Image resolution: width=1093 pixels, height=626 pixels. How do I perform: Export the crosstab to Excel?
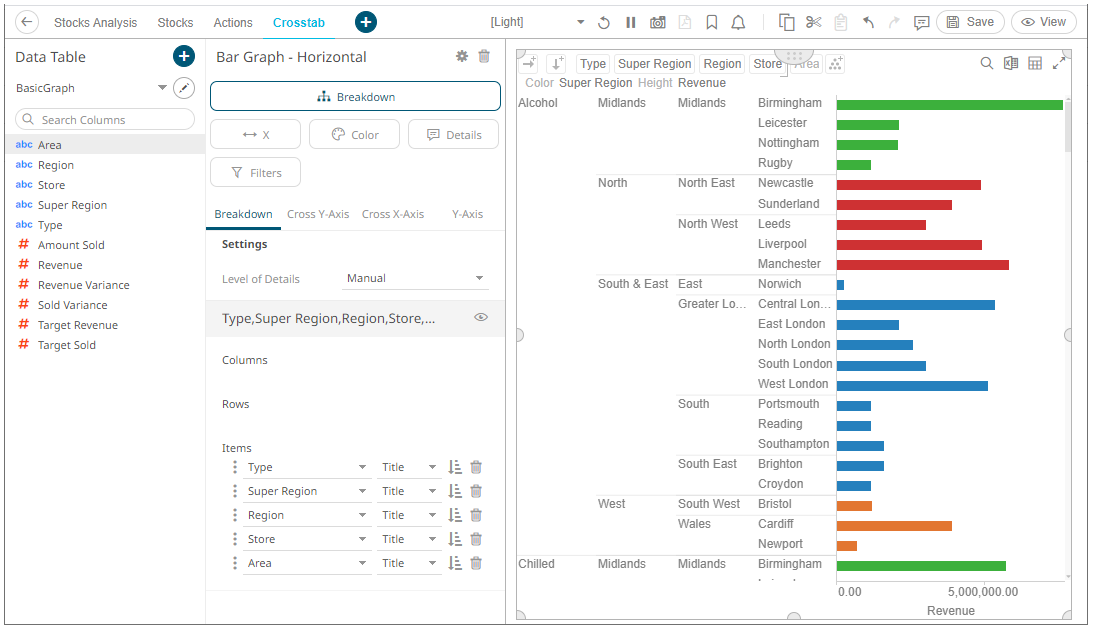pyautogui.click(x=1009, y=63)
